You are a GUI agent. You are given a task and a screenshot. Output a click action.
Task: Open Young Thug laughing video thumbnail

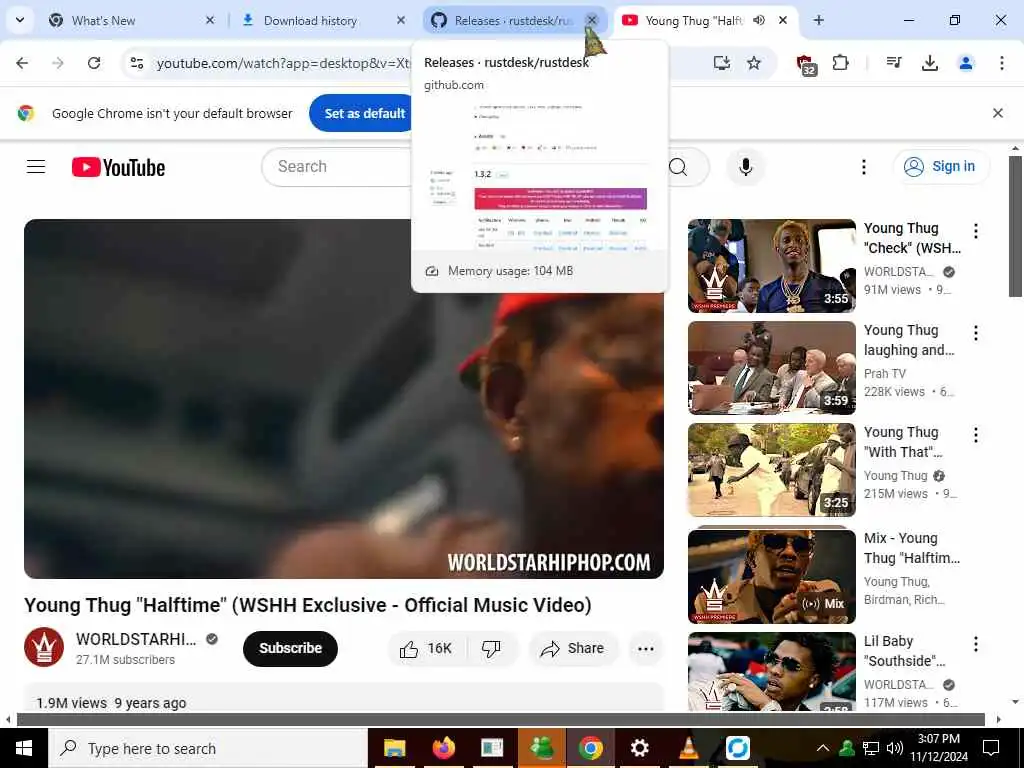click(772, 368)
